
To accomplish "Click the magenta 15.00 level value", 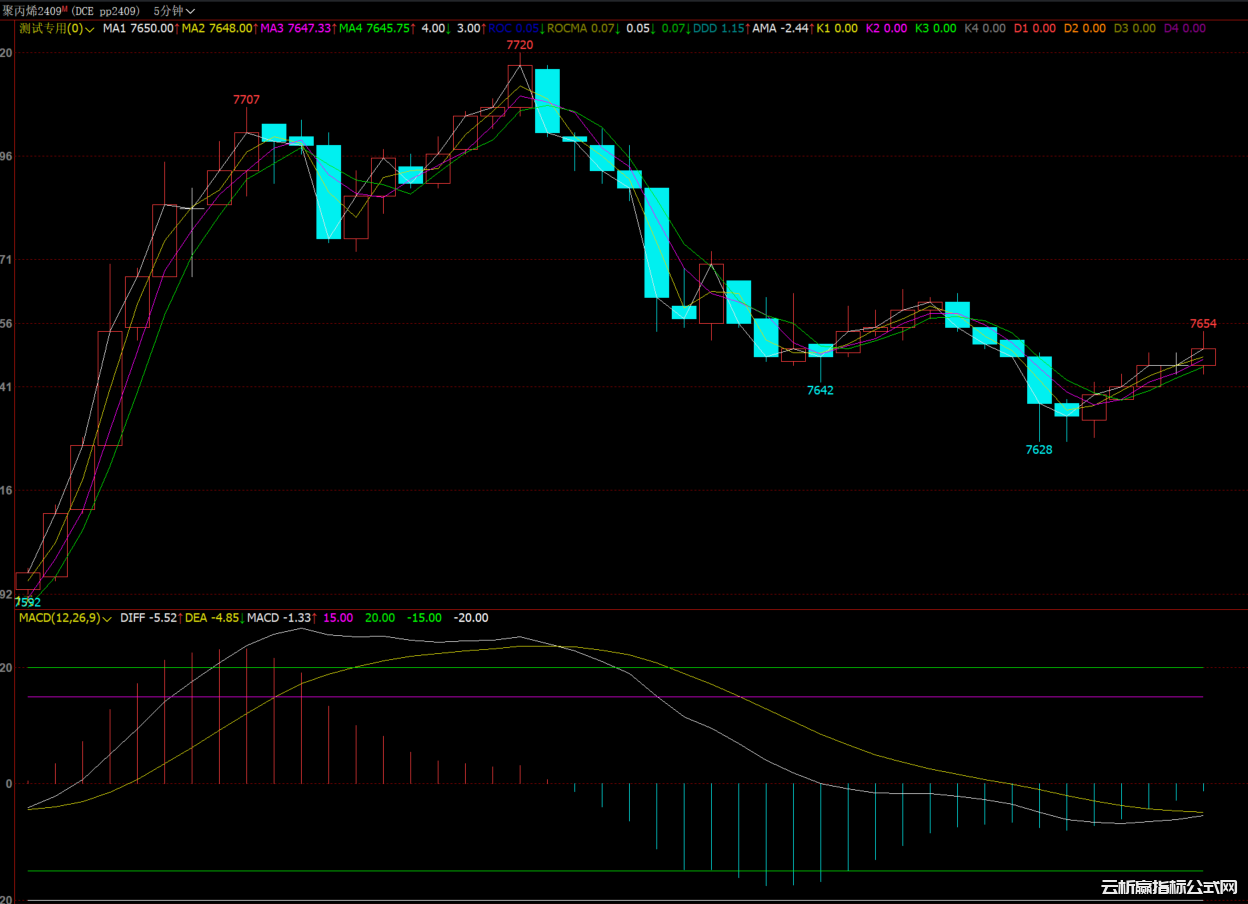I will point(339,618).
